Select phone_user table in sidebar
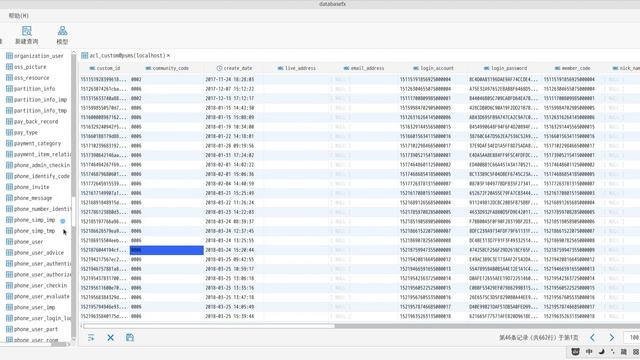 point(29,242)
